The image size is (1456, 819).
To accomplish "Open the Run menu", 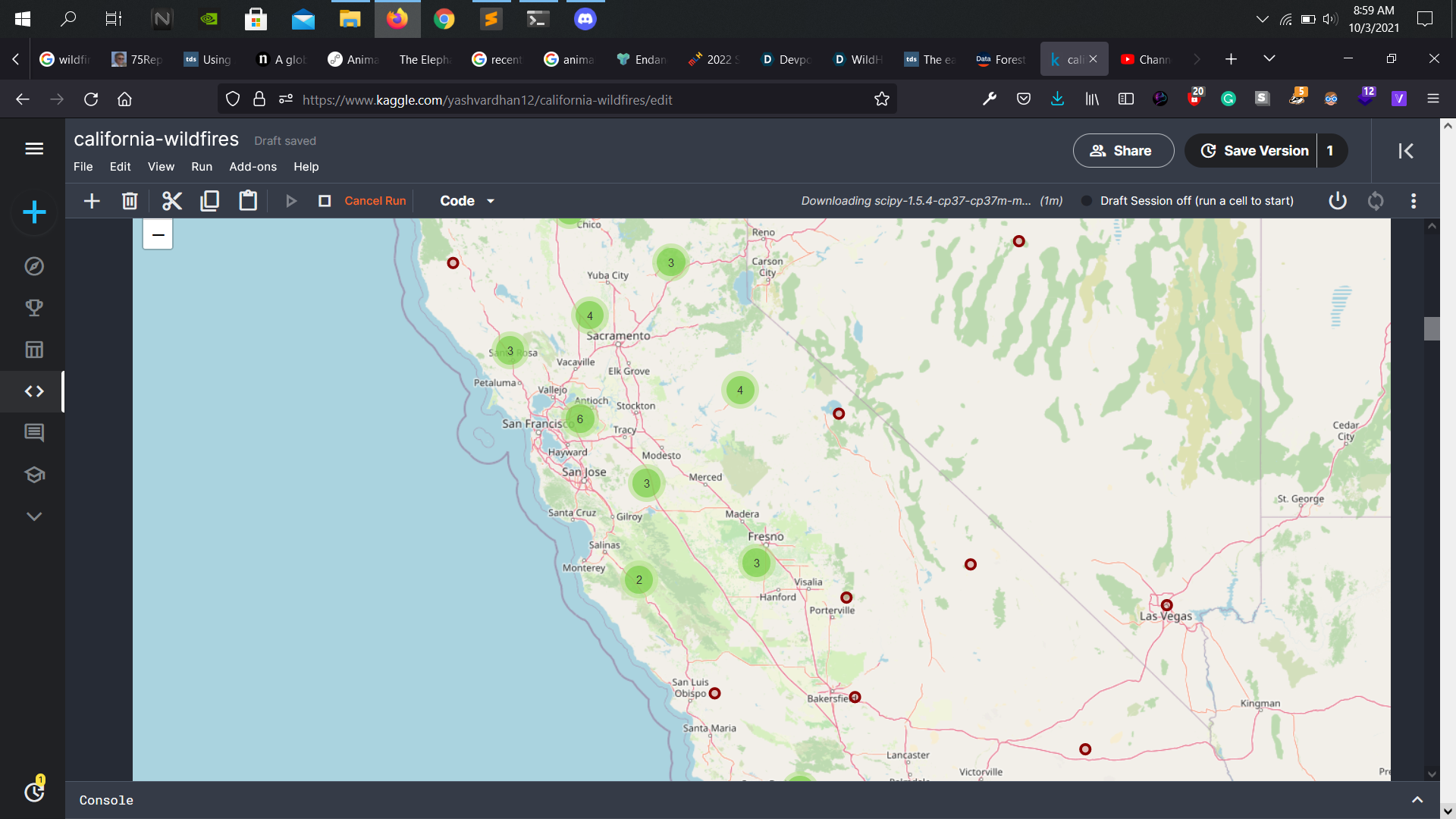I will [202, 167].
